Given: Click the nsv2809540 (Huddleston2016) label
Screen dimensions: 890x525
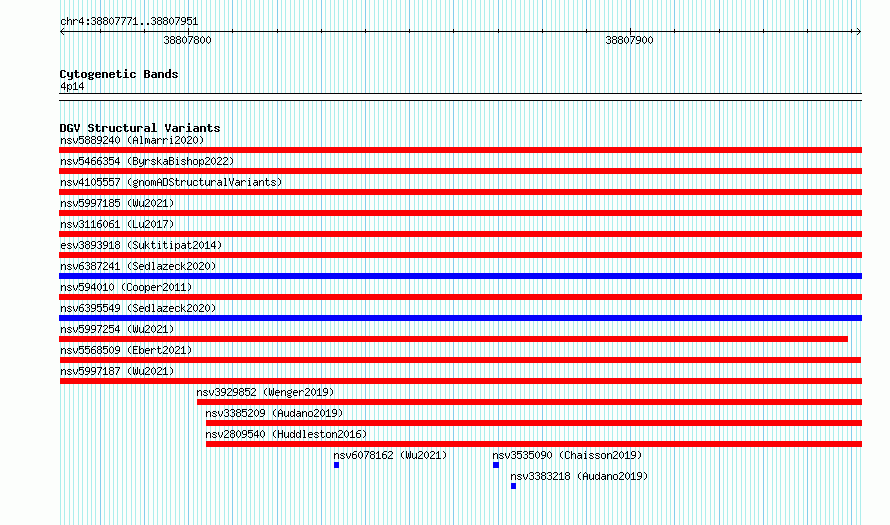Looking at the screenshot, I should click(x=286, y=434).
